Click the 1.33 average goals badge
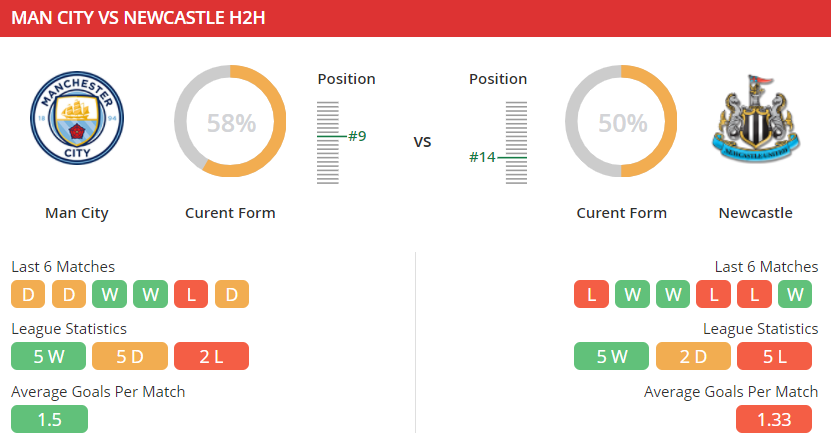The height and width of the screenshot is (445, 831). coord(774,419)
